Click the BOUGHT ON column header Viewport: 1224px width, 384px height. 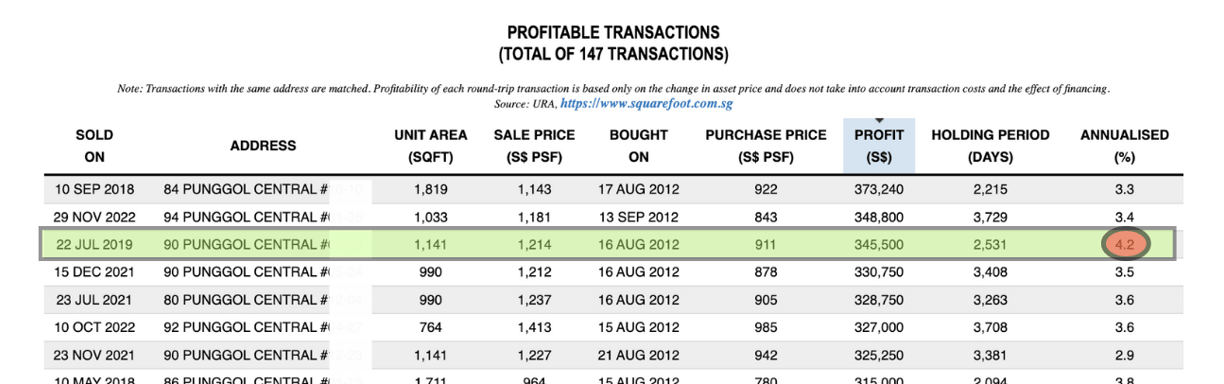pos(639,146)
